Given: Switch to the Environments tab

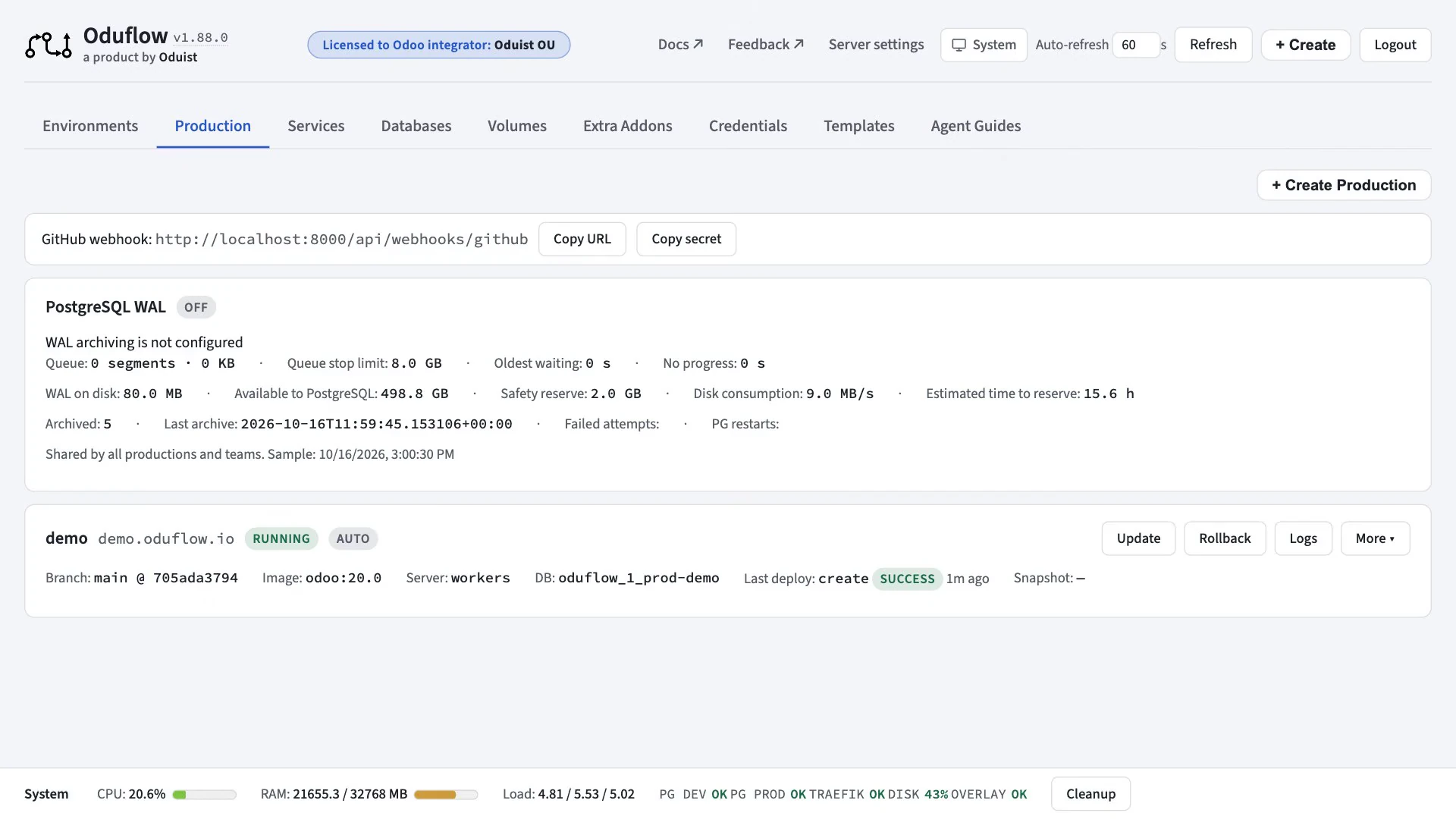Looking at the screenshot, I should pos(90,126).
